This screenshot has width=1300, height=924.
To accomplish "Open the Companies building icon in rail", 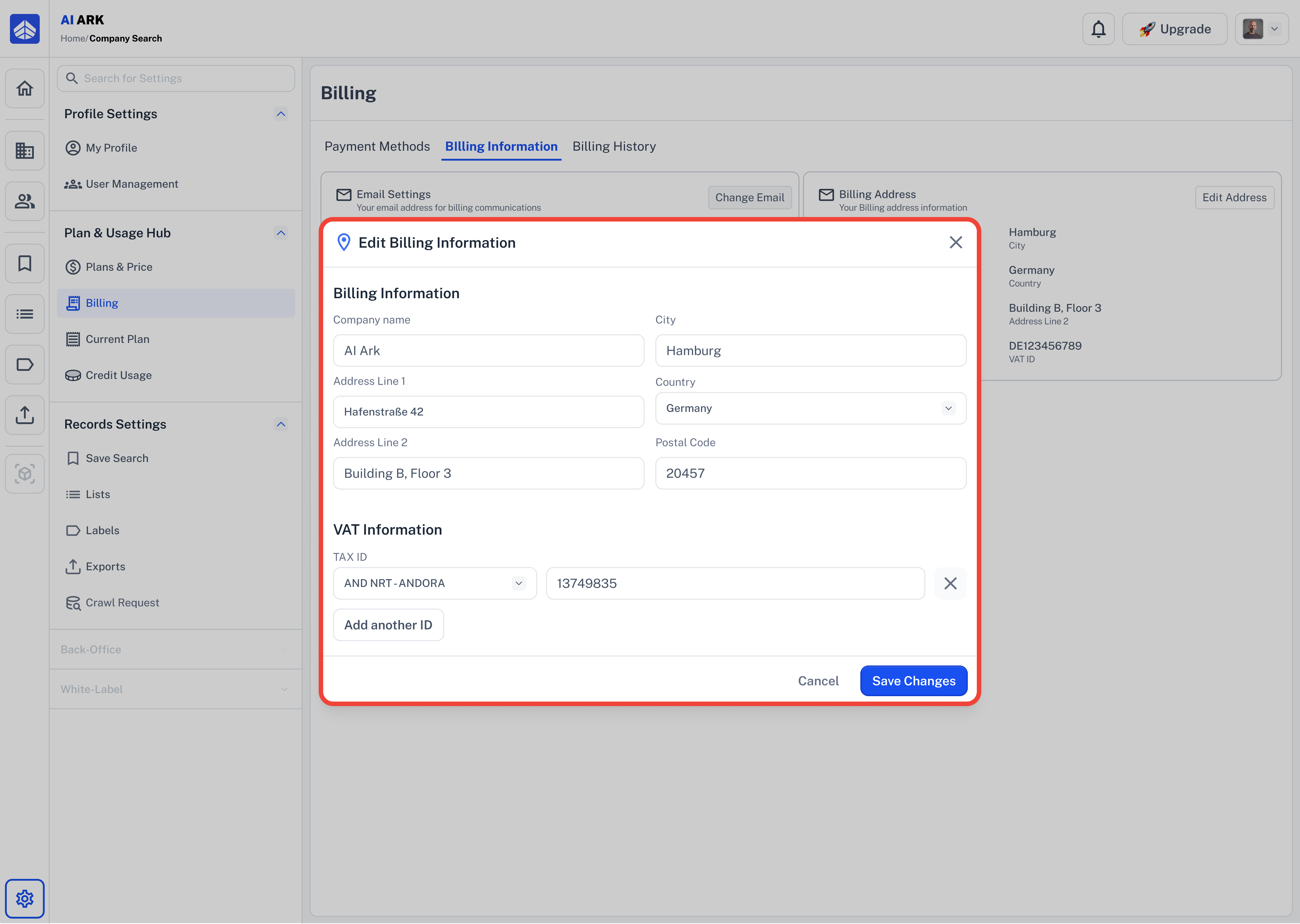I will click(24, 151).
